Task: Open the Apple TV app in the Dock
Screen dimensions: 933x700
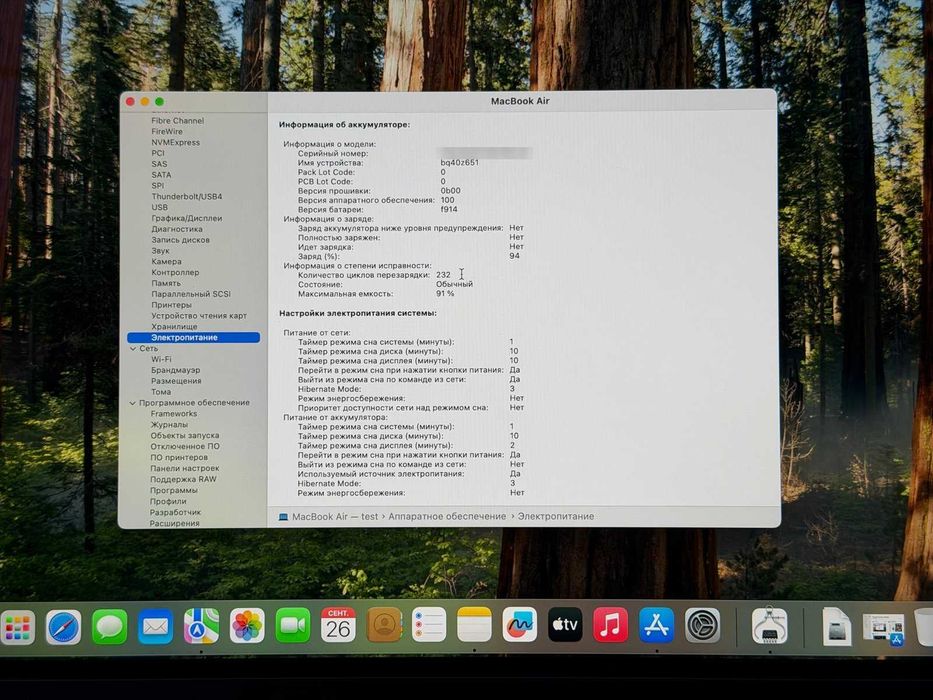Action: pyautogui.click(x=565, y=625)
